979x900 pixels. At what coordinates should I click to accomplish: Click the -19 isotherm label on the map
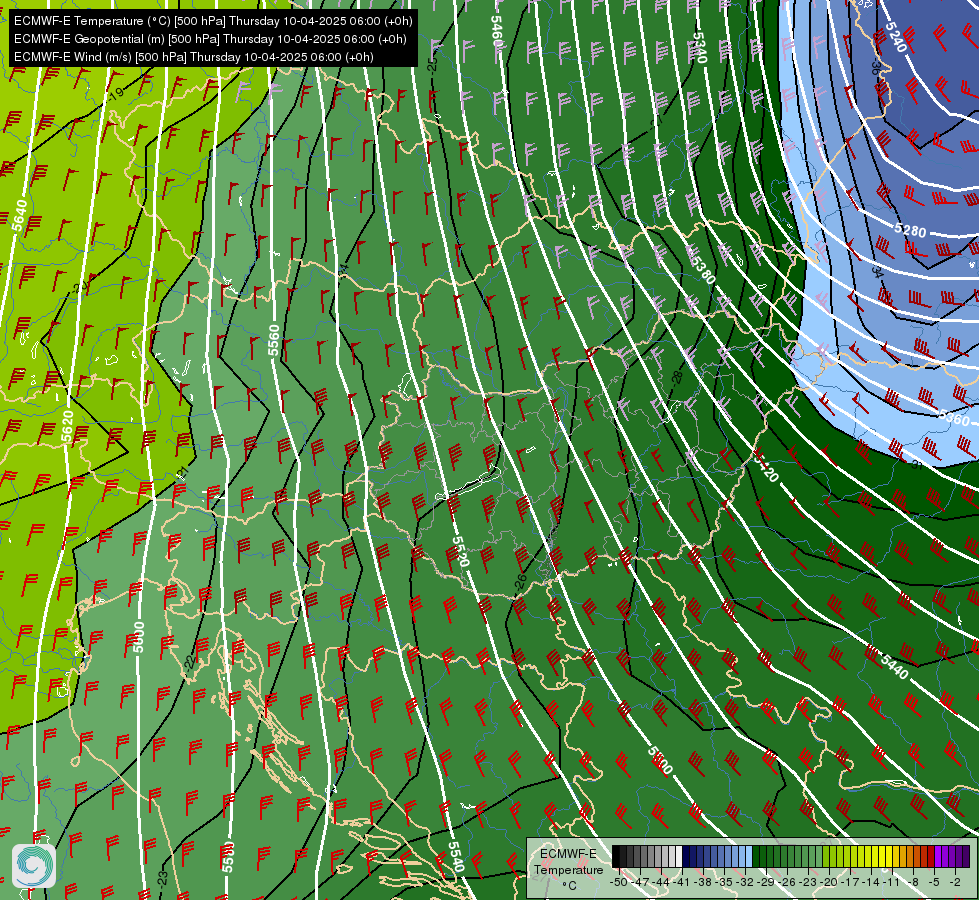pos(116,94)
